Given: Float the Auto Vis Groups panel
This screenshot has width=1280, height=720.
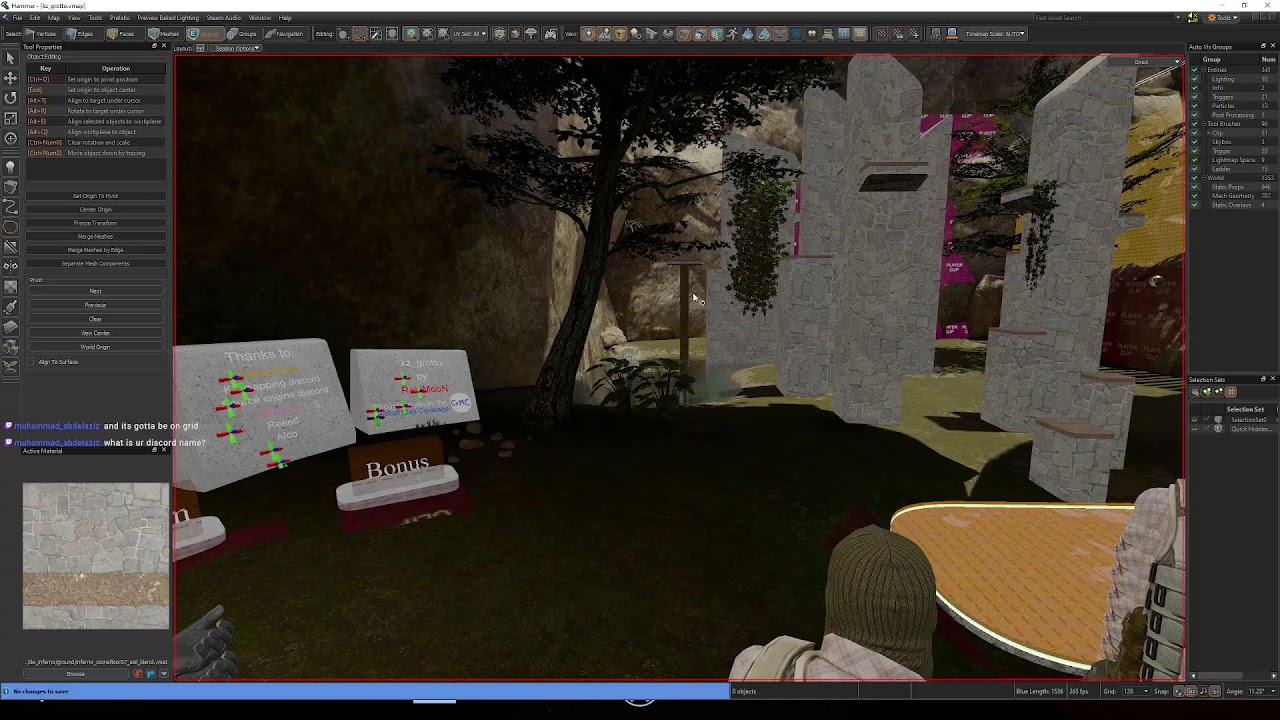Looking at the screenshot, I should (1263, 47).
